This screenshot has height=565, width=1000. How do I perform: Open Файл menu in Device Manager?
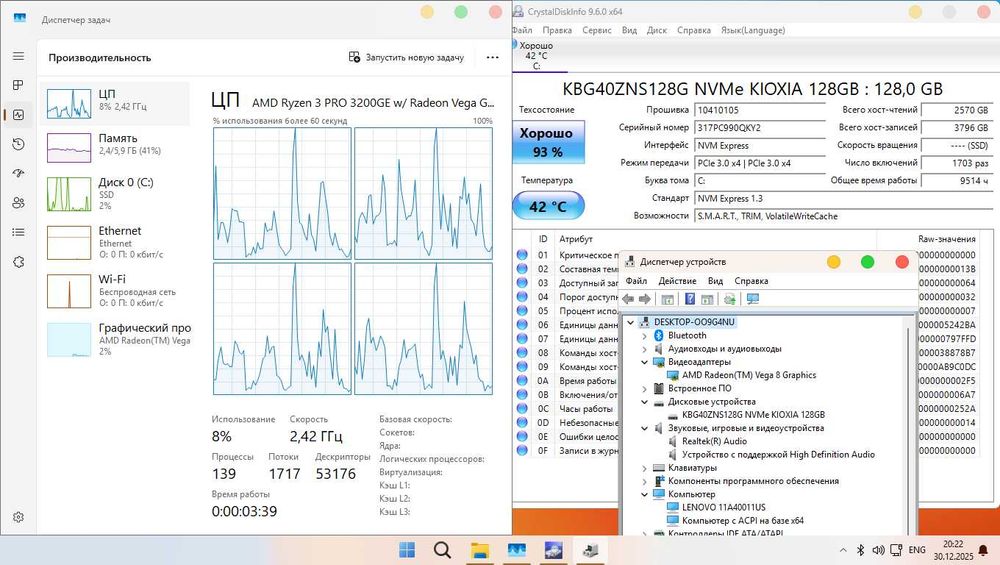(636, 281)
